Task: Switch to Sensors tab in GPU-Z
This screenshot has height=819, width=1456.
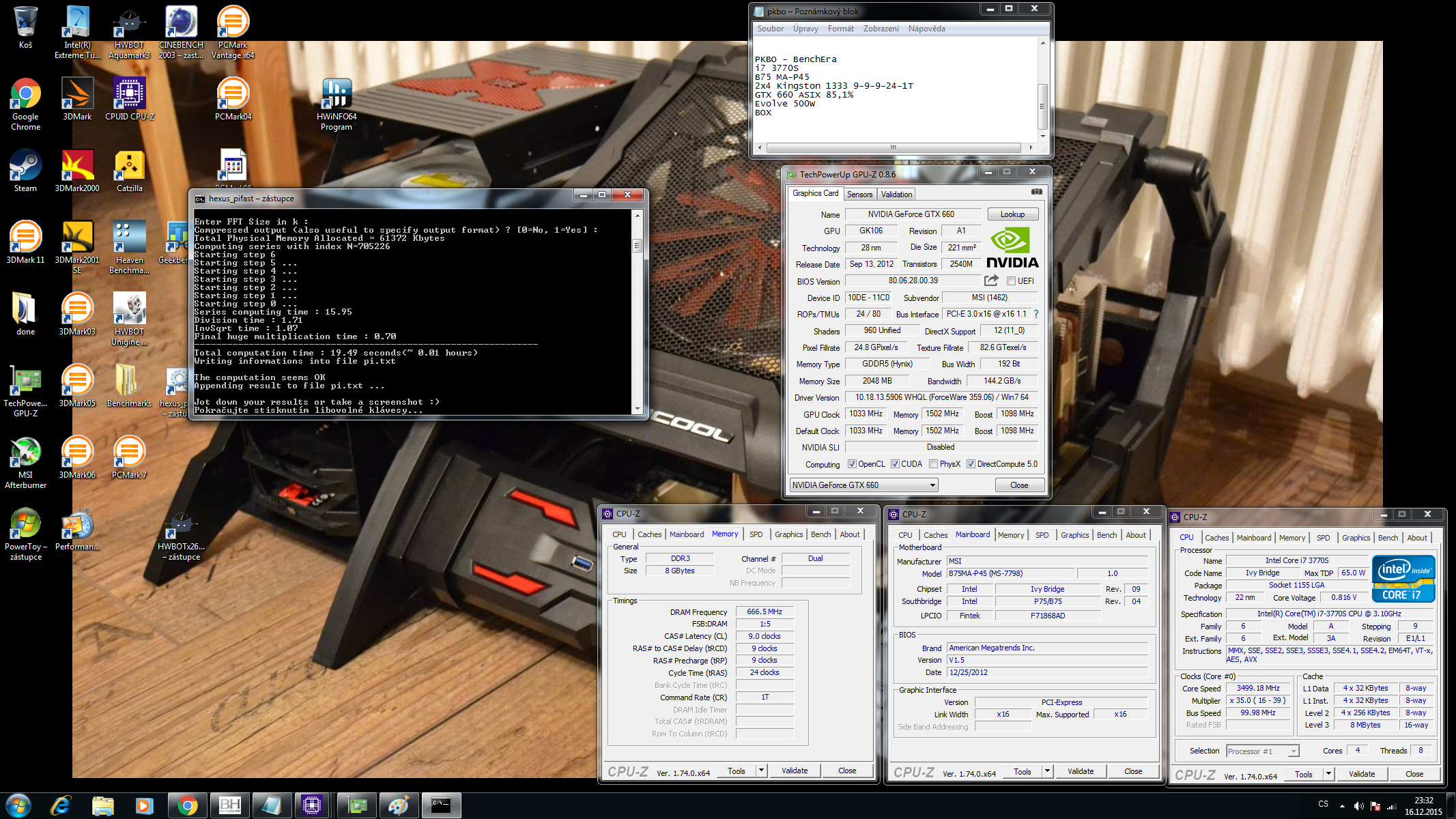Action: 859,195
